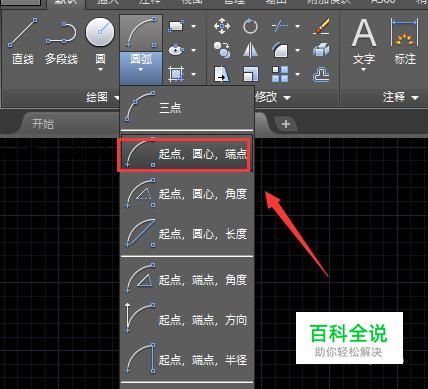Choose the 三点 arc option
The height and width of the screenshot is (389, 428).
(187, 108)
